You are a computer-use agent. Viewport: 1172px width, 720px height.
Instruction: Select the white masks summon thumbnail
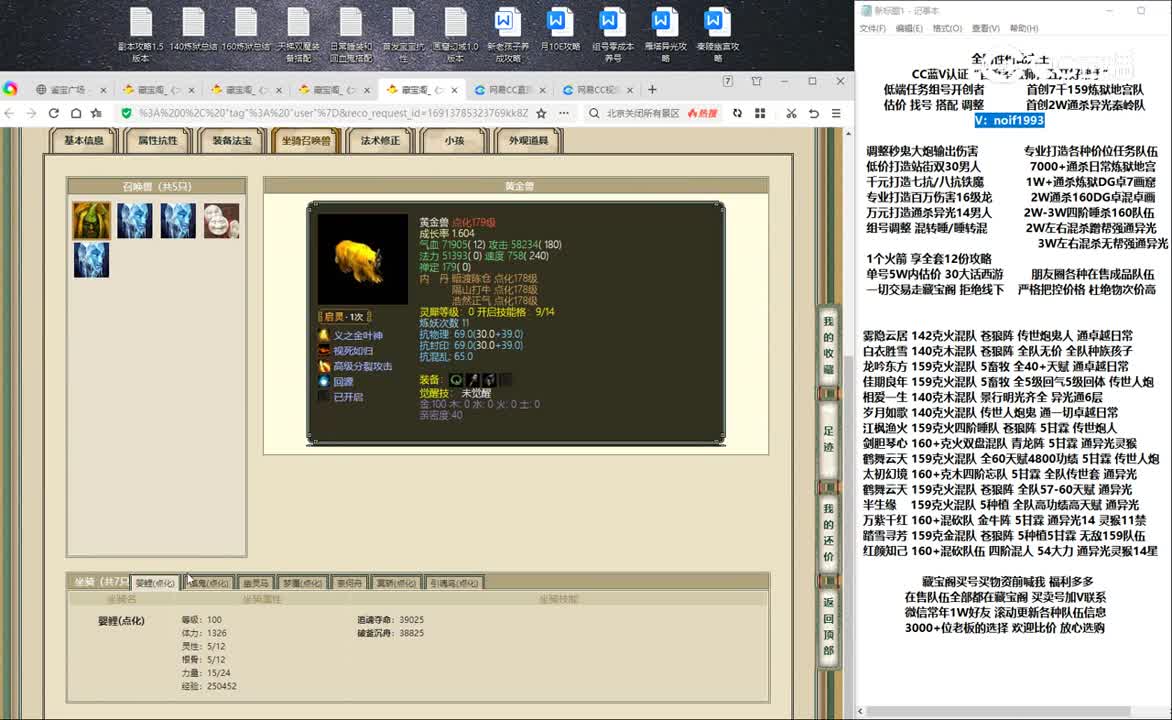tap(221, 221)
